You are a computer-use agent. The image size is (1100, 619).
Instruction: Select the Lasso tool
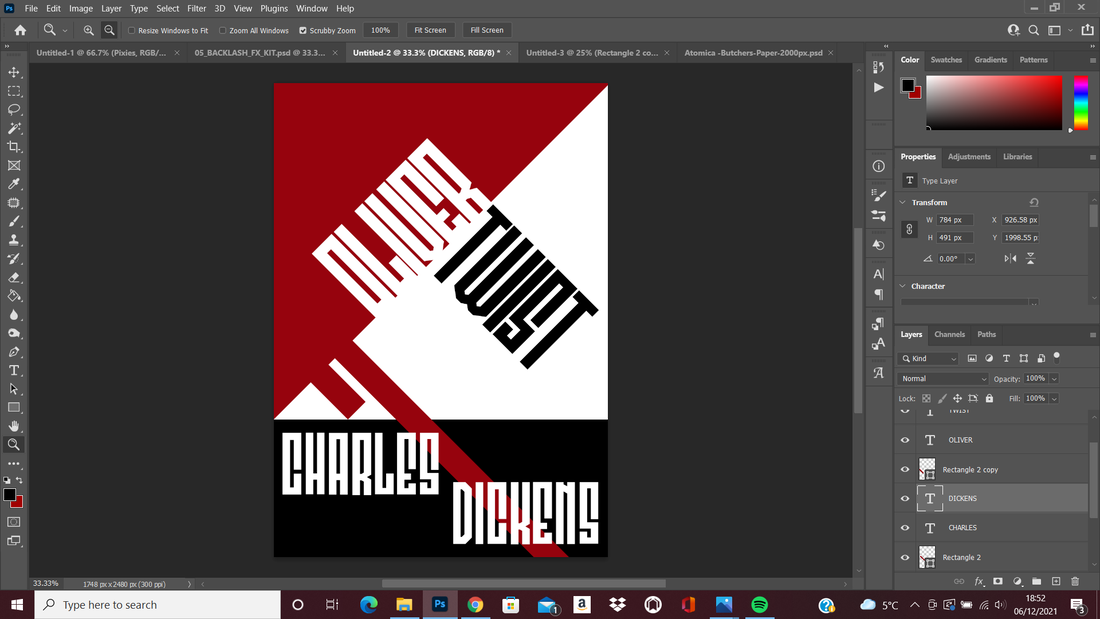point(14,109)
